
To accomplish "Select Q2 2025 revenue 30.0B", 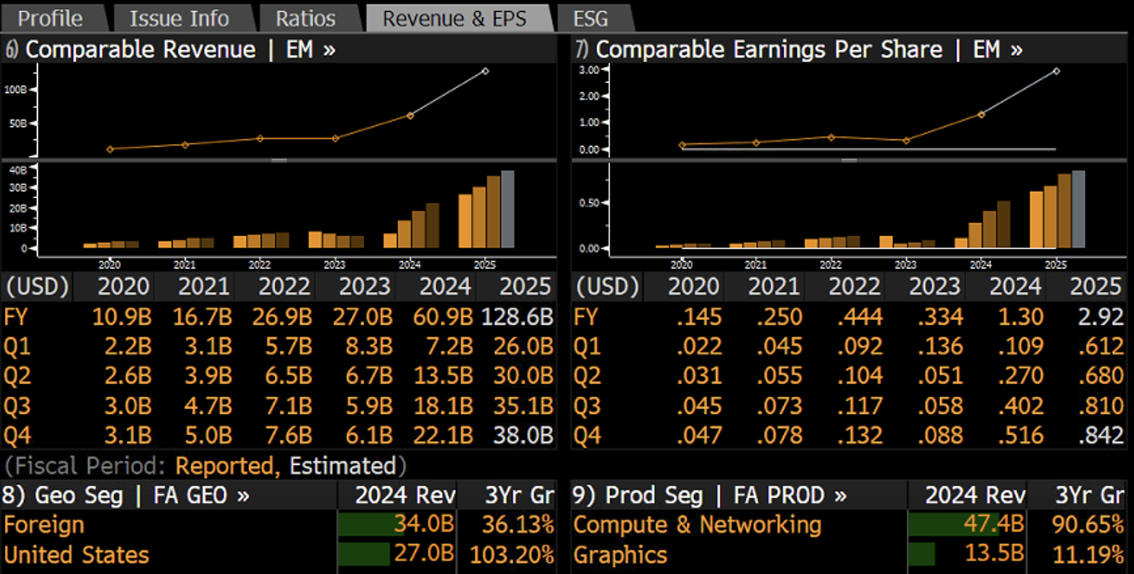I will pos(523,376).
